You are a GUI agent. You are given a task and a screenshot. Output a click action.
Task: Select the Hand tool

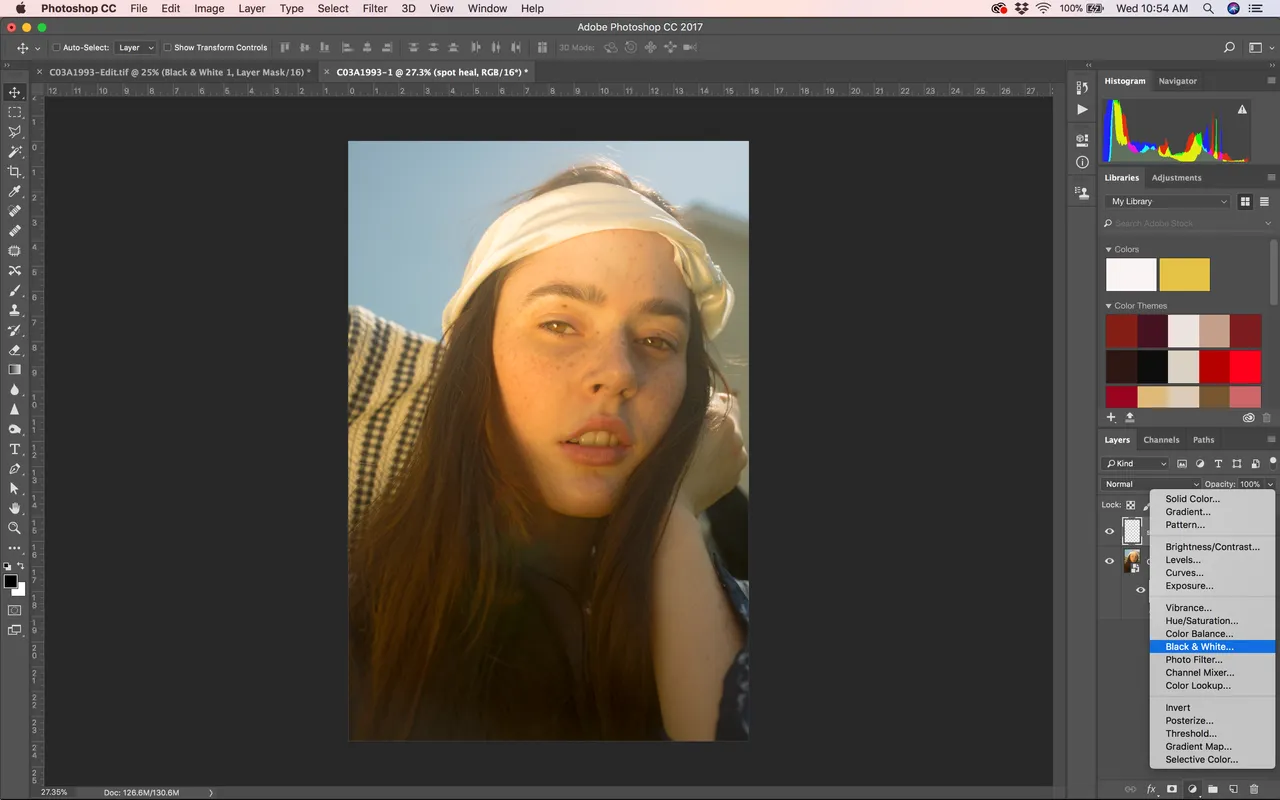point(15,508)
